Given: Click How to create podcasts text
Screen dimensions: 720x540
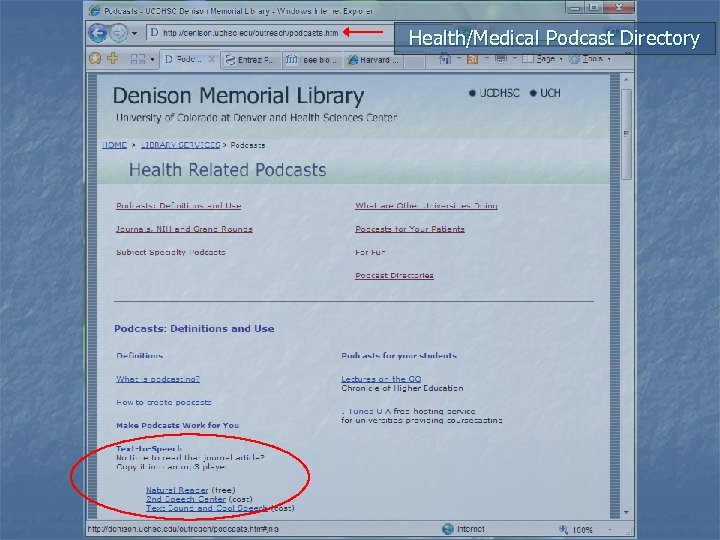Looking at the screenshot, I should pyautogui.click(x=163, y=402).
